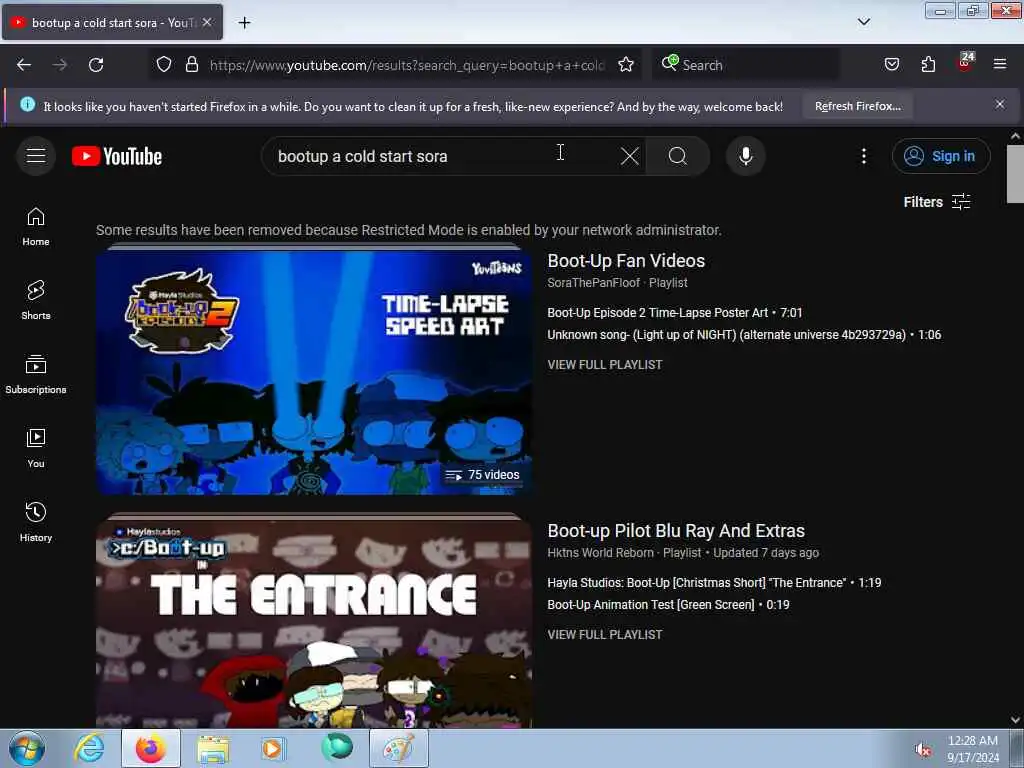Image resolution: width=1024 pixels, height=768 pixels.
Task: Select the Firefox taskbar icon
Action: pos(150,748)
